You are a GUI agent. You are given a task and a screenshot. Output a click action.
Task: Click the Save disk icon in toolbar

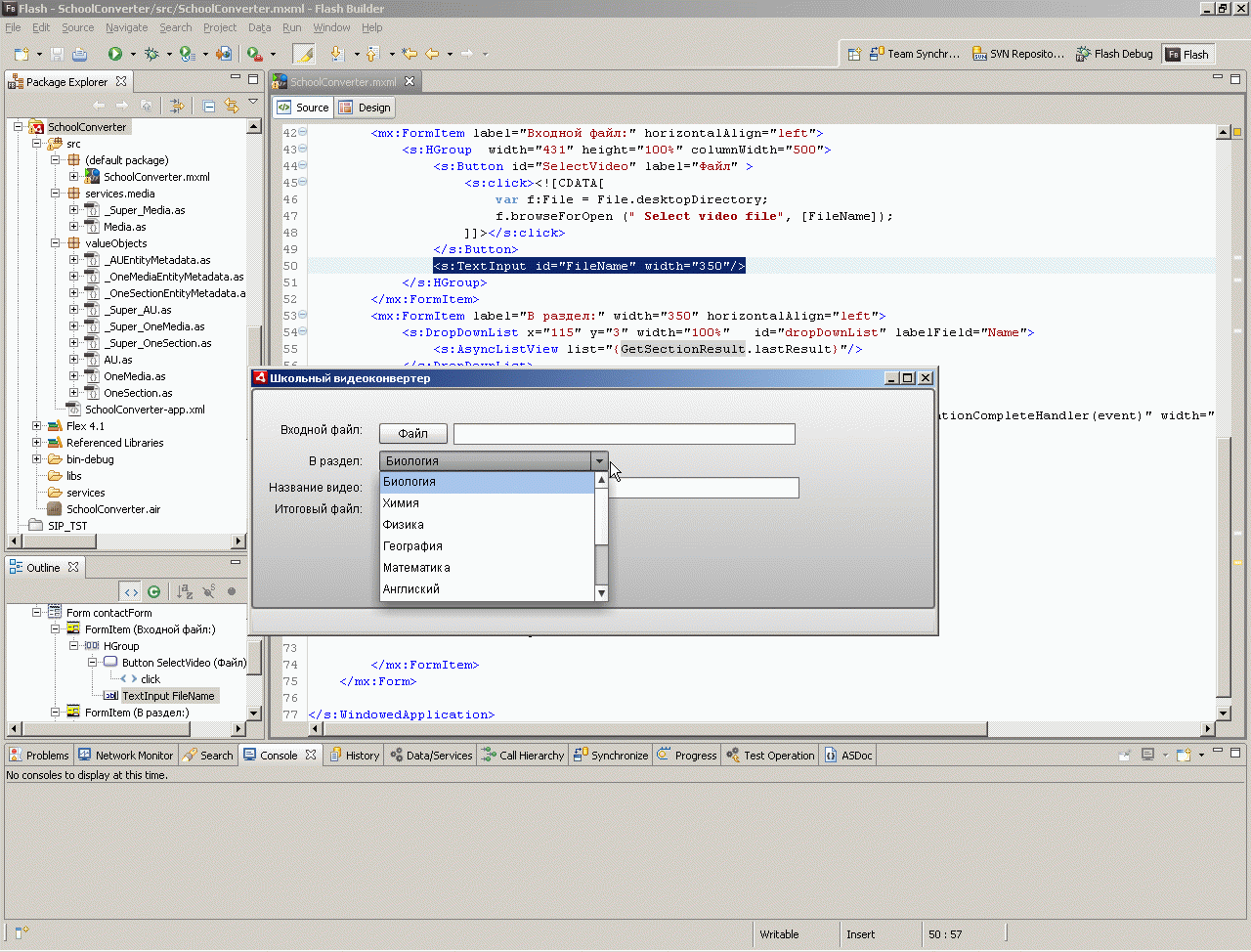click(58, 54)
